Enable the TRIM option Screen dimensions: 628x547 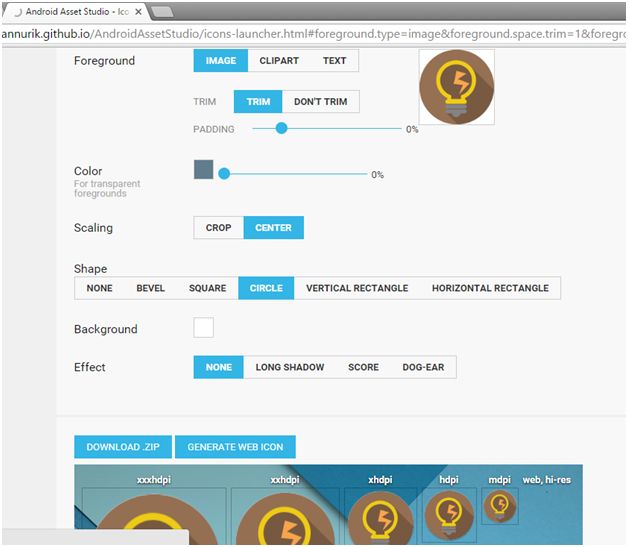point(258,102)
